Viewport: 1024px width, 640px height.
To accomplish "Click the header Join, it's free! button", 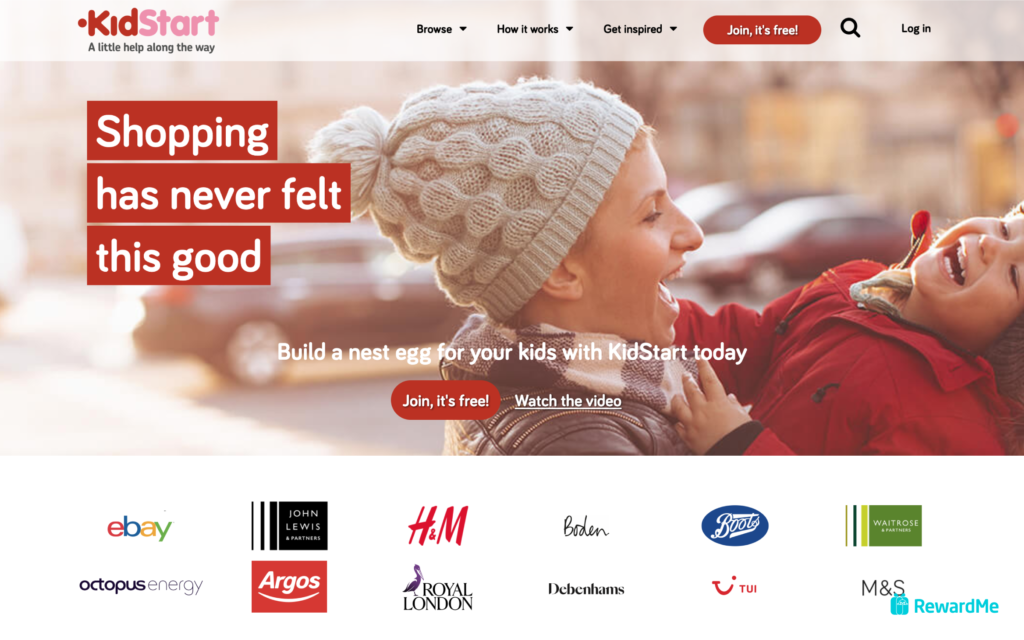I will [762, 30].
